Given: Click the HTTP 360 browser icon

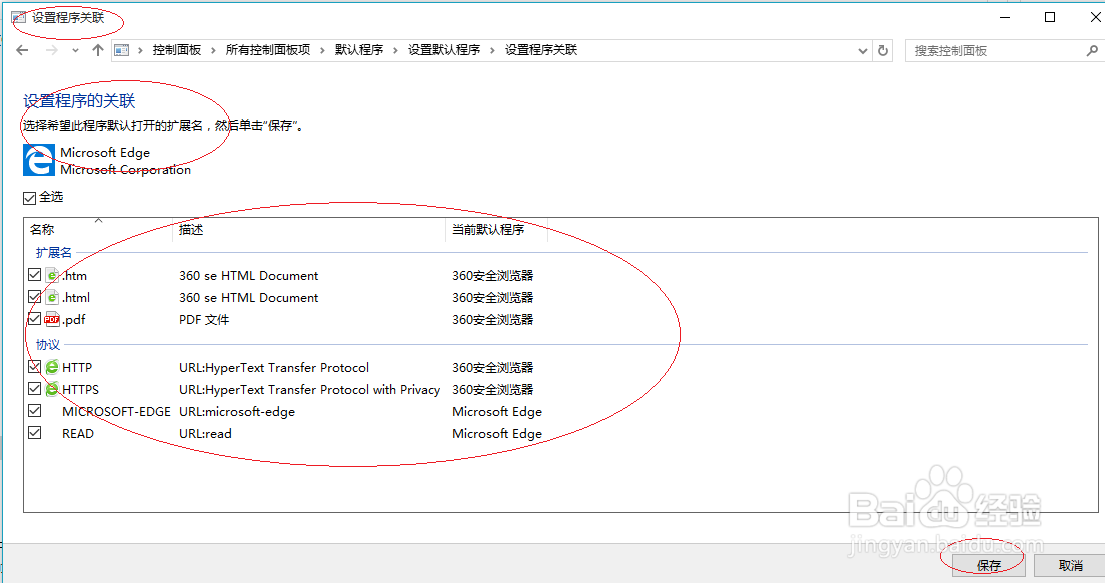Looking at the screenshot, I should (x=52, y=367).
